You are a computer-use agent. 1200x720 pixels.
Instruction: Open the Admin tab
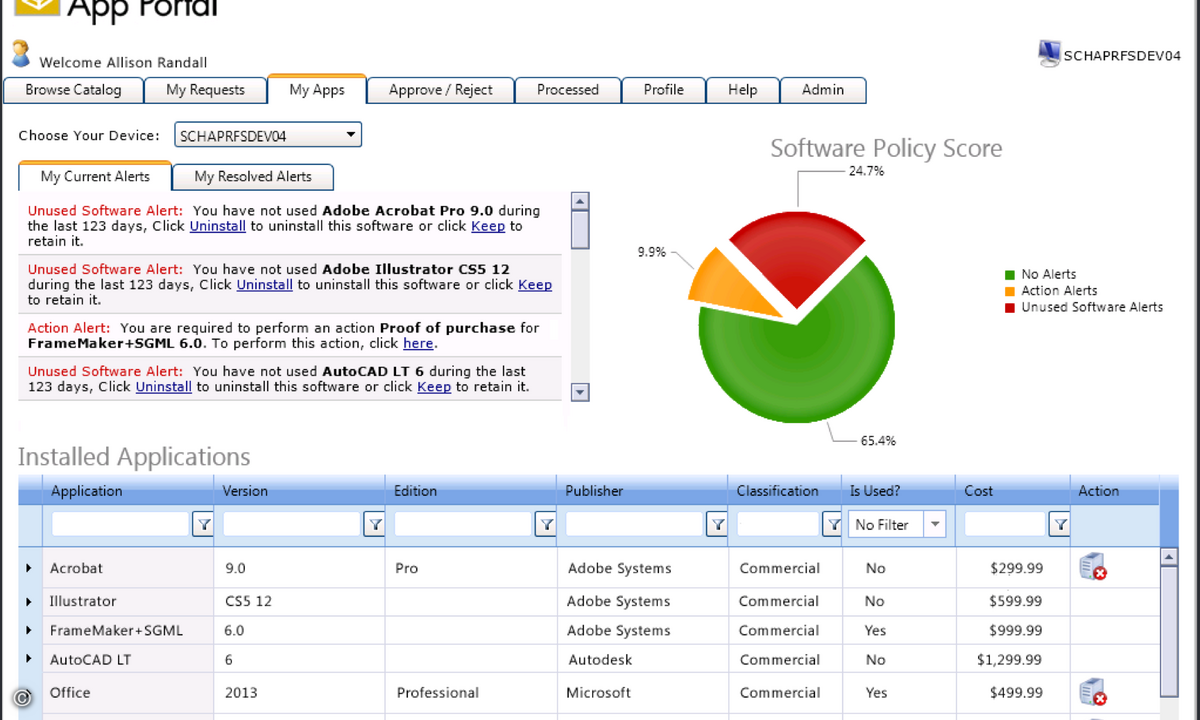click(823, 90)
